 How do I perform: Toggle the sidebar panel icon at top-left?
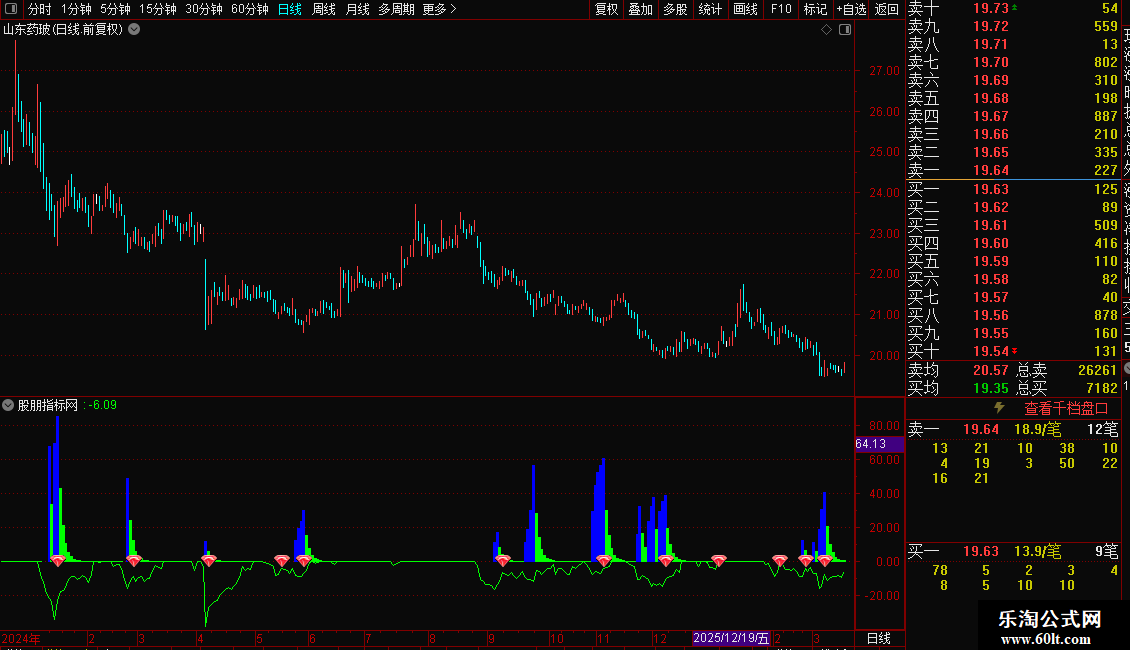[x=11, y=9]
